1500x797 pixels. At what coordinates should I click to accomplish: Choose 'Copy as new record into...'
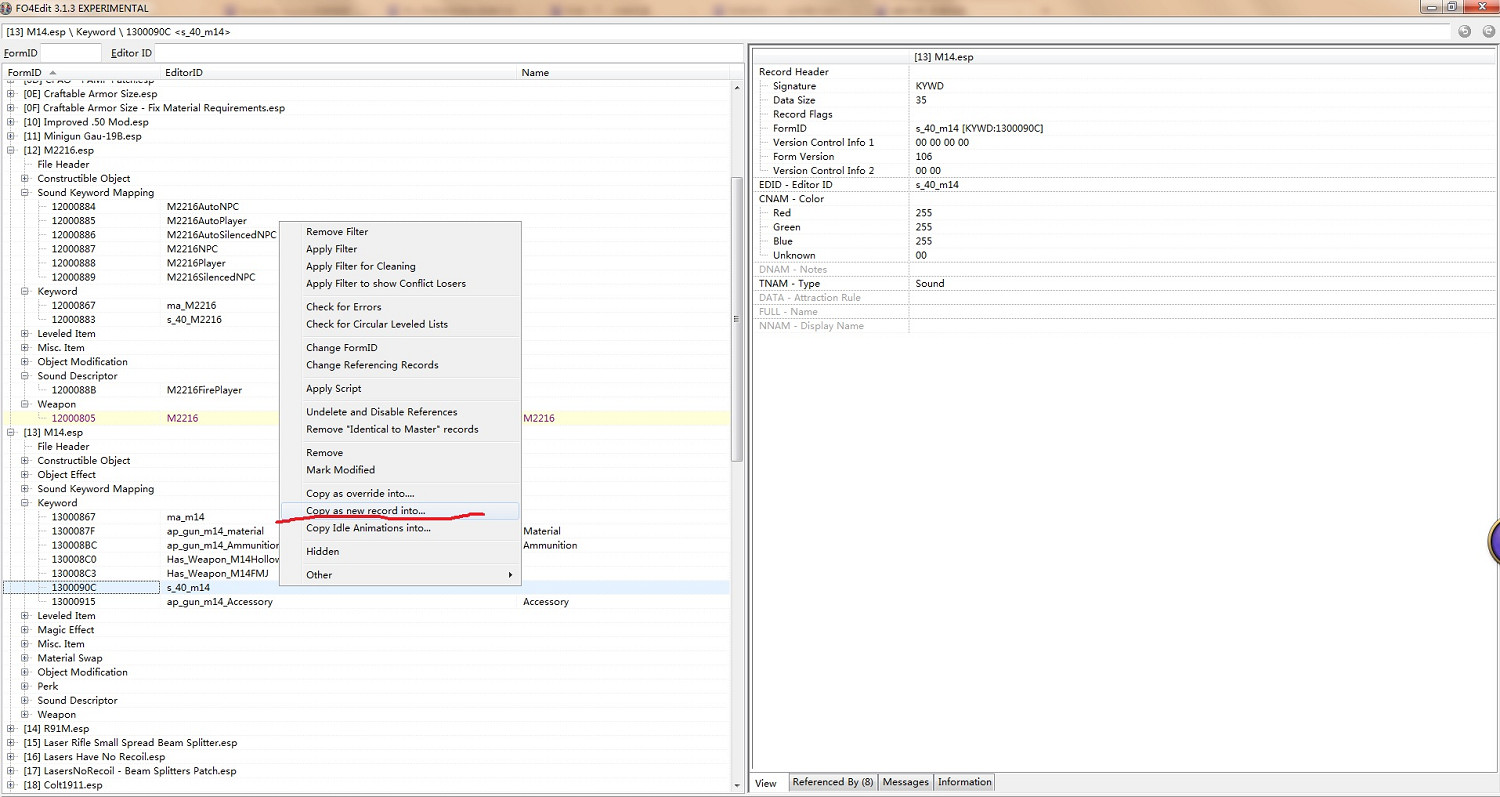click(365, 511)
